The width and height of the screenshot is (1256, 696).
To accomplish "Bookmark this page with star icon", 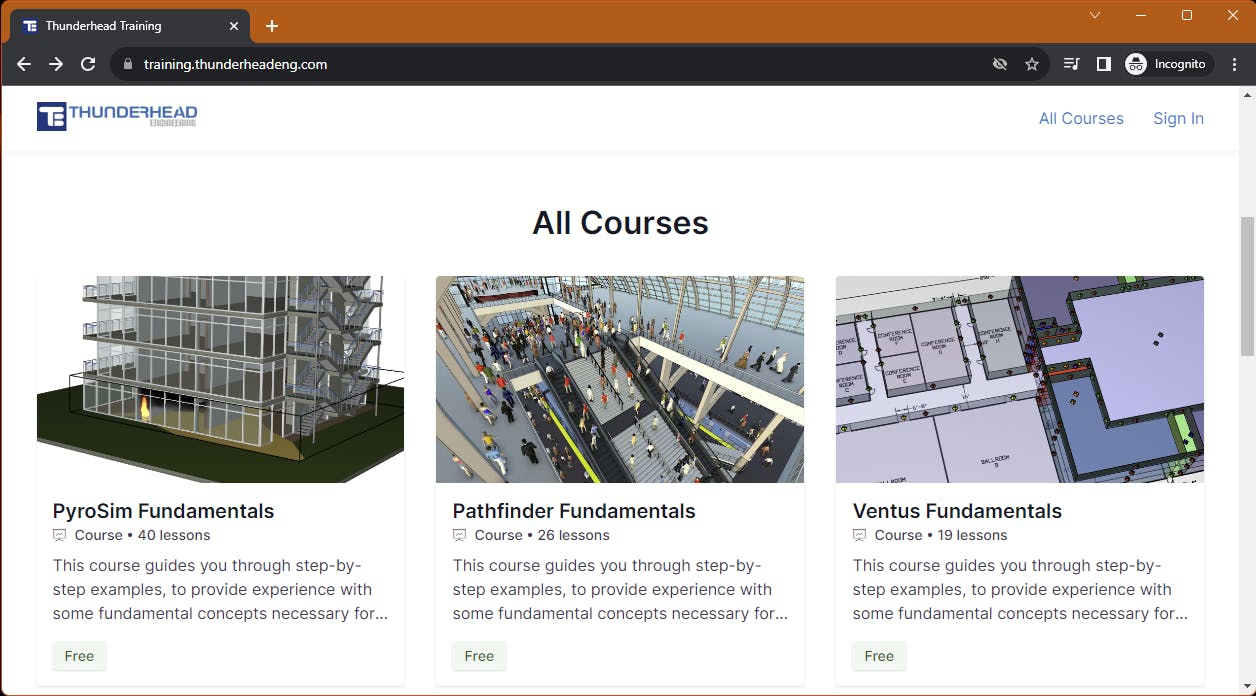I will [1032, 64].
